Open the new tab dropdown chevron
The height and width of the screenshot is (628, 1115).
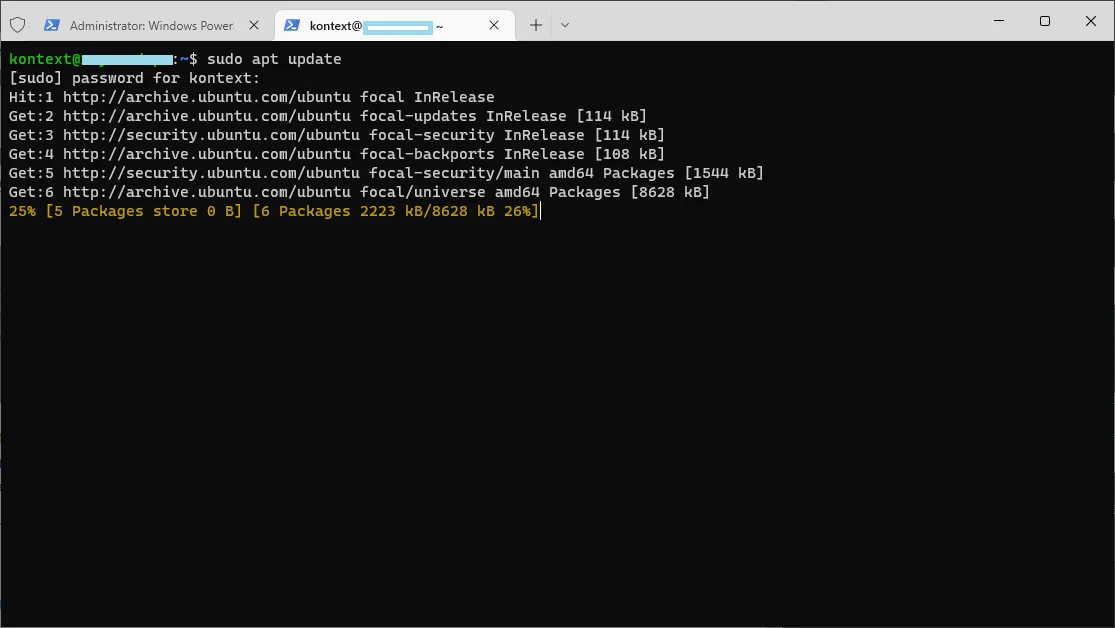[565, 25]
